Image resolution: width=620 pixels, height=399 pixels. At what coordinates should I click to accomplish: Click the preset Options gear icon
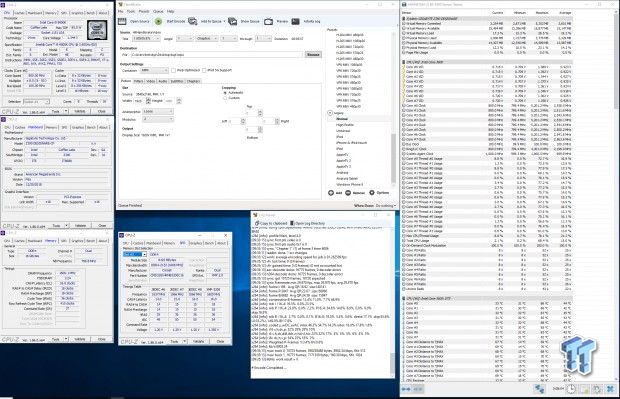[x=372, y=193]
